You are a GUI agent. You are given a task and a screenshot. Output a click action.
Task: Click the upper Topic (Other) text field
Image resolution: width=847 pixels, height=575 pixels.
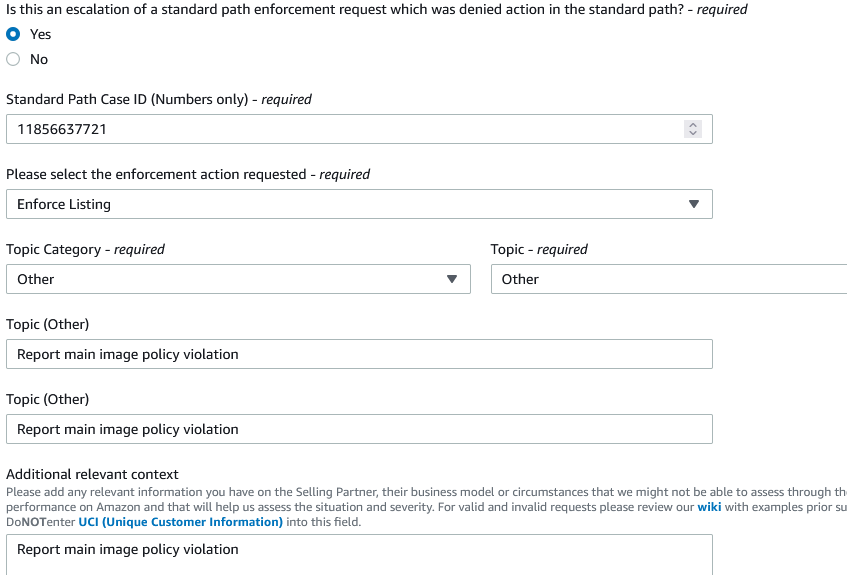pyautogui.click(x=359, y=354)
